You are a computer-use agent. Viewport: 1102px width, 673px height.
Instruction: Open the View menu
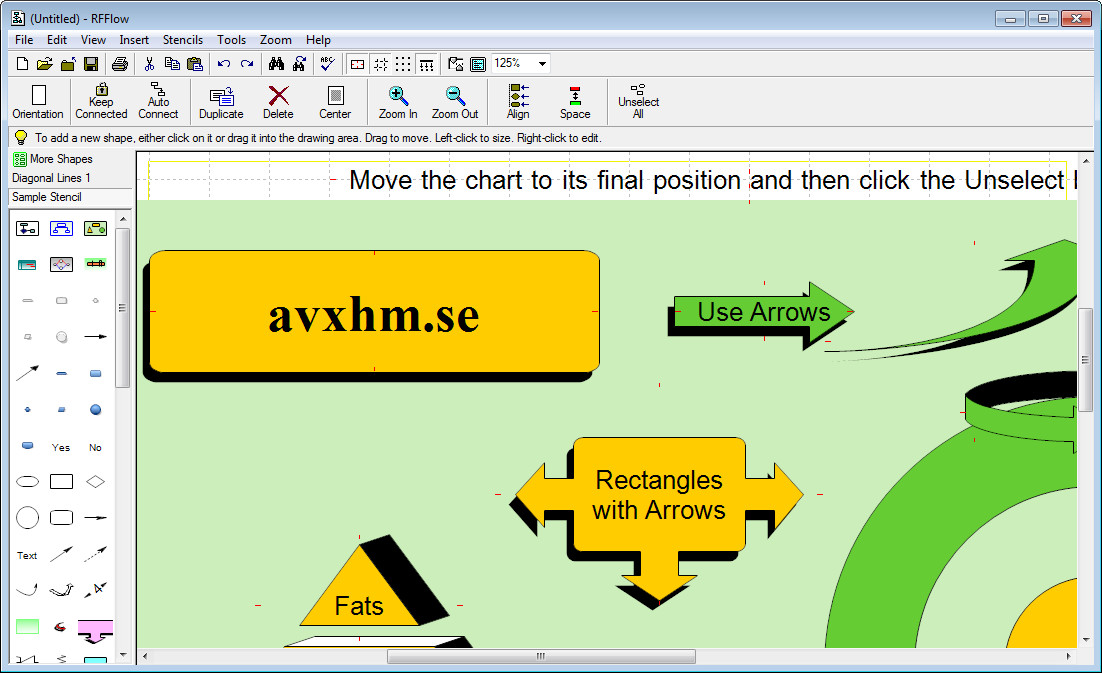pos(93,40)
